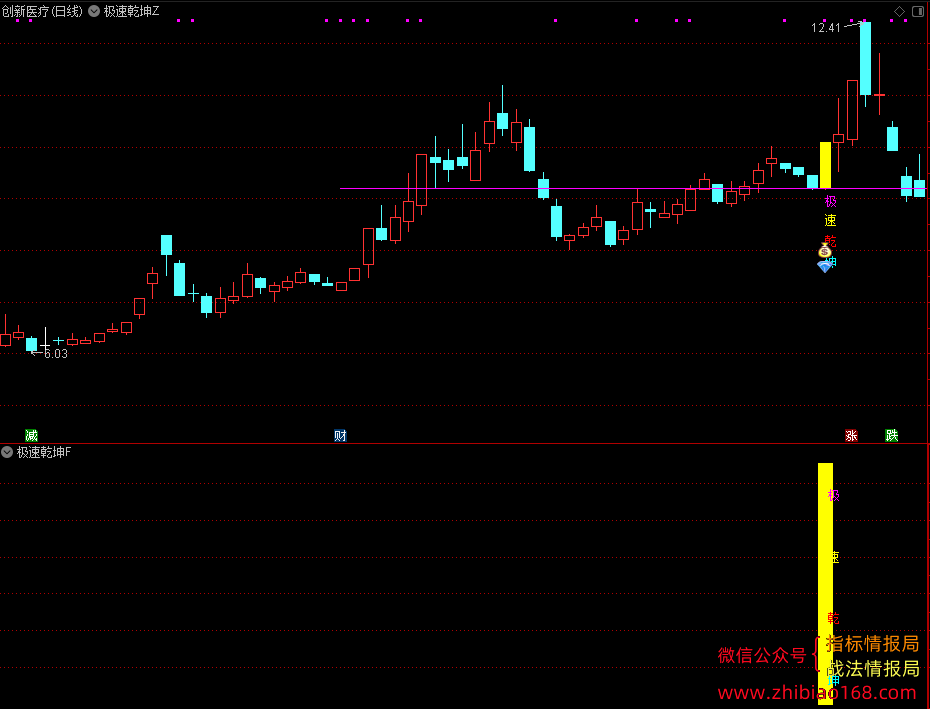Open the 极速乾坤F sub-chart dropdown arrow

(7, 452)
